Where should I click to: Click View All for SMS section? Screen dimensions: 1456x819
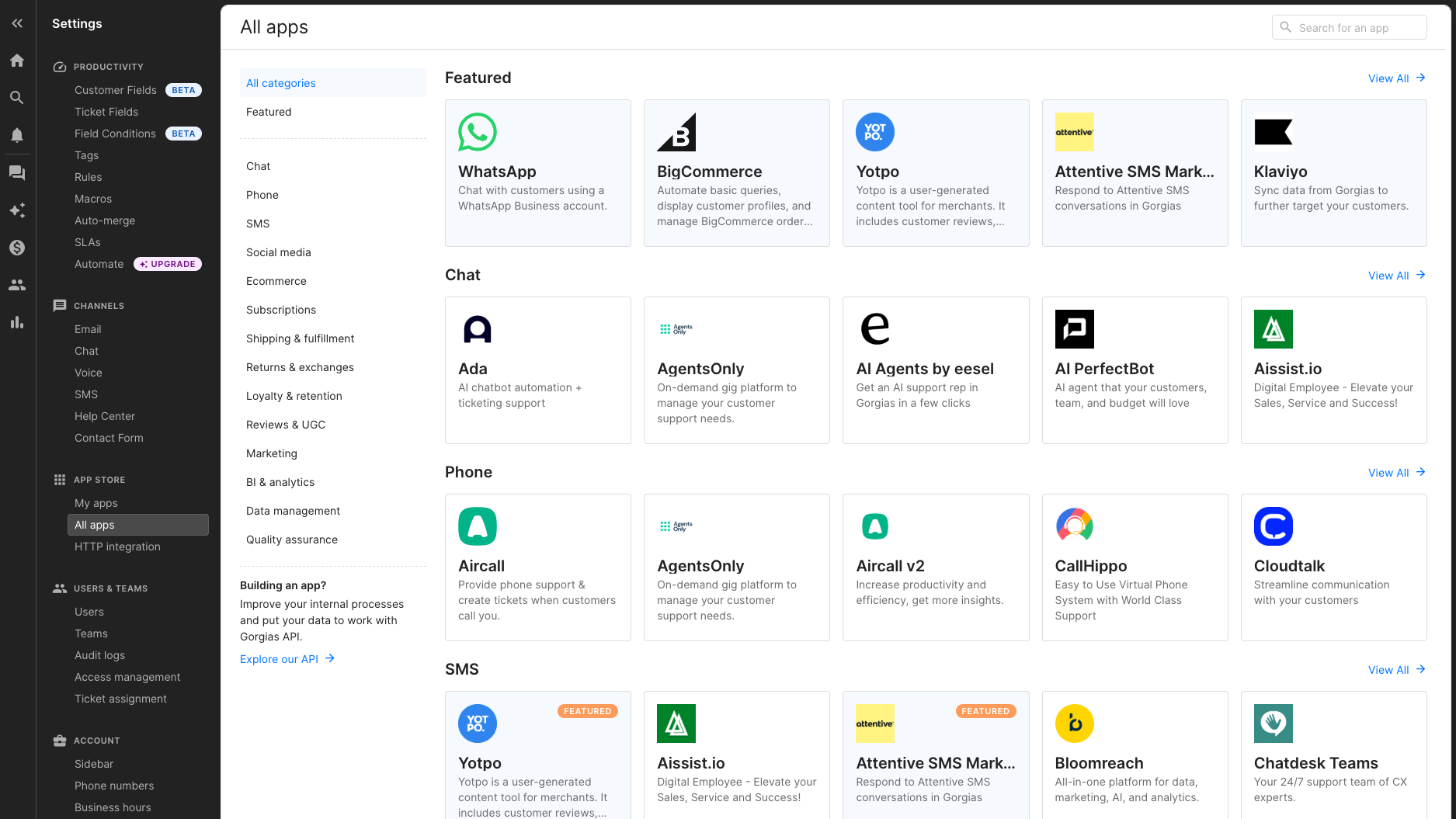tap(1396, 670)
